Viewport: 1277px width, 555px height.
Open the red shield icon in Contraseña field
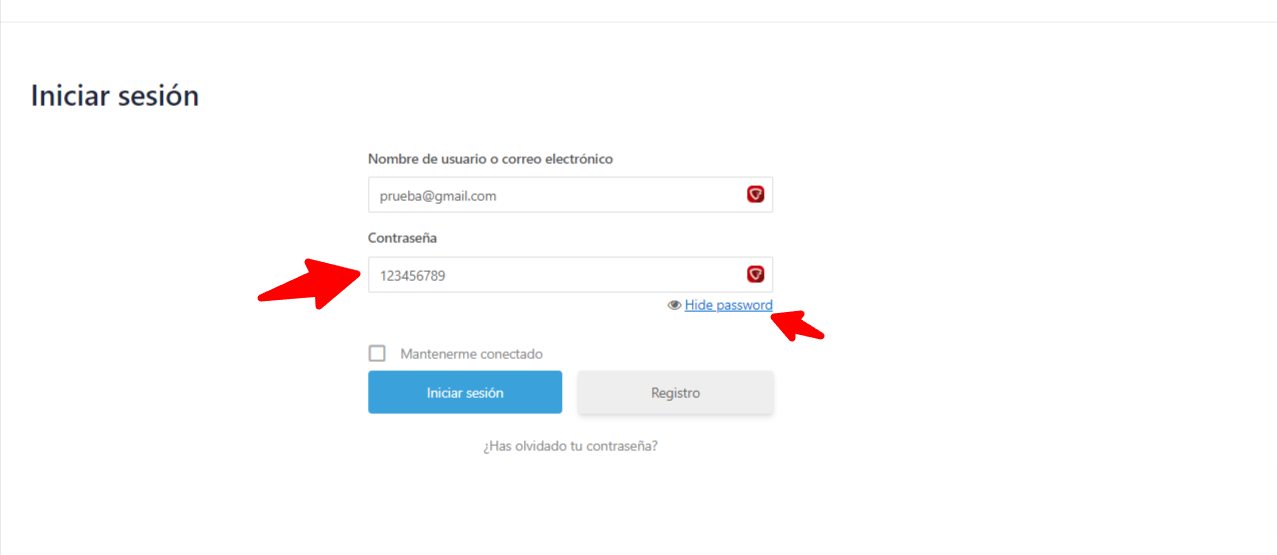[756, 274]
